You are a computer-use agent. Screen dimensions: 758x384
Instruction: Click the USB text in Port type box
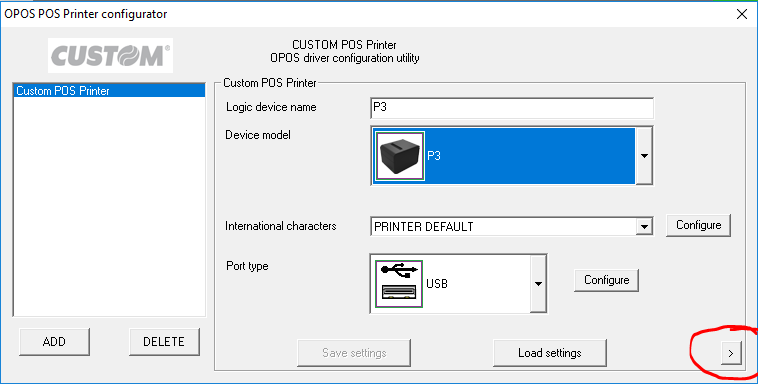437,284
